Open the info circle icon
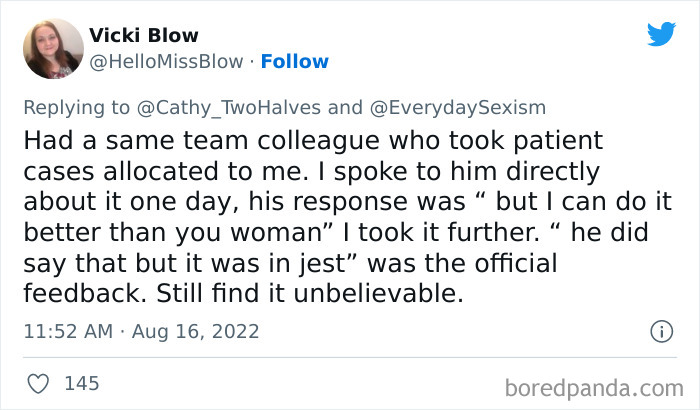The image size is (700, 410). (x=660, y=330)
